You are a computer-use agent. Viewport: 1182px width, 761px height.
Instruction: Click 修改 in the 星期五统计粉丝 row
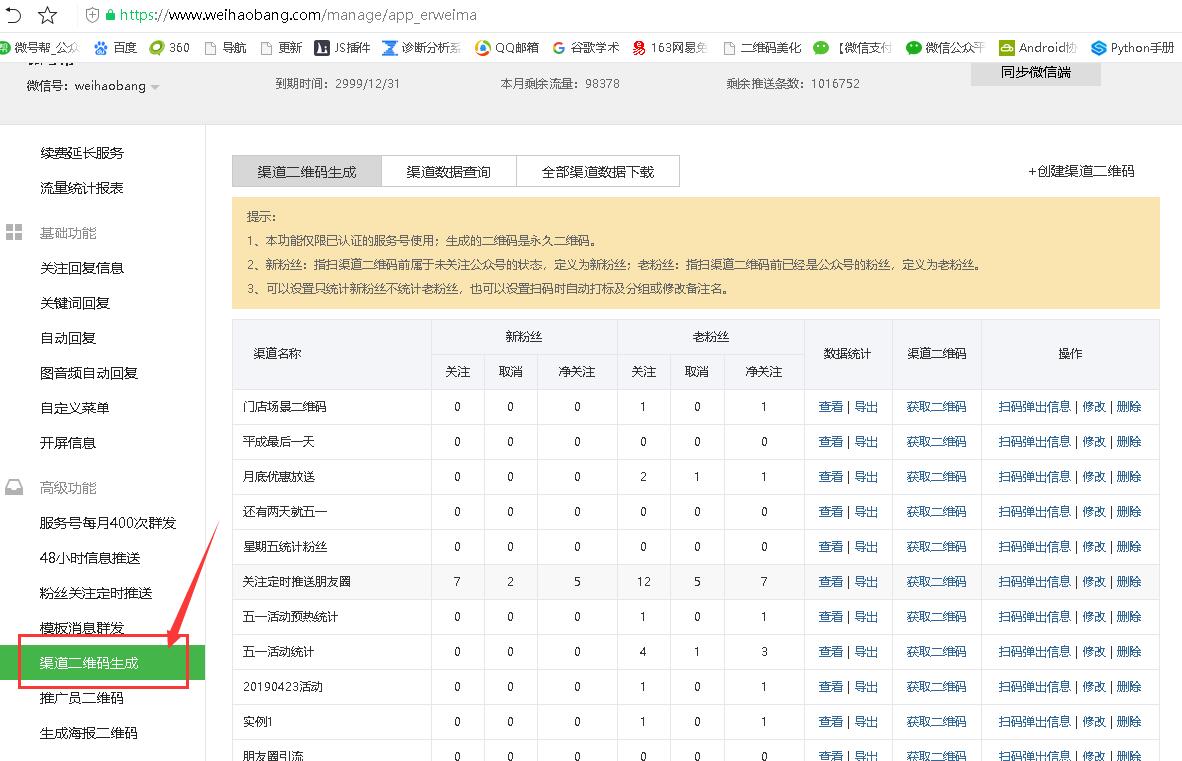pos(1094,547)
